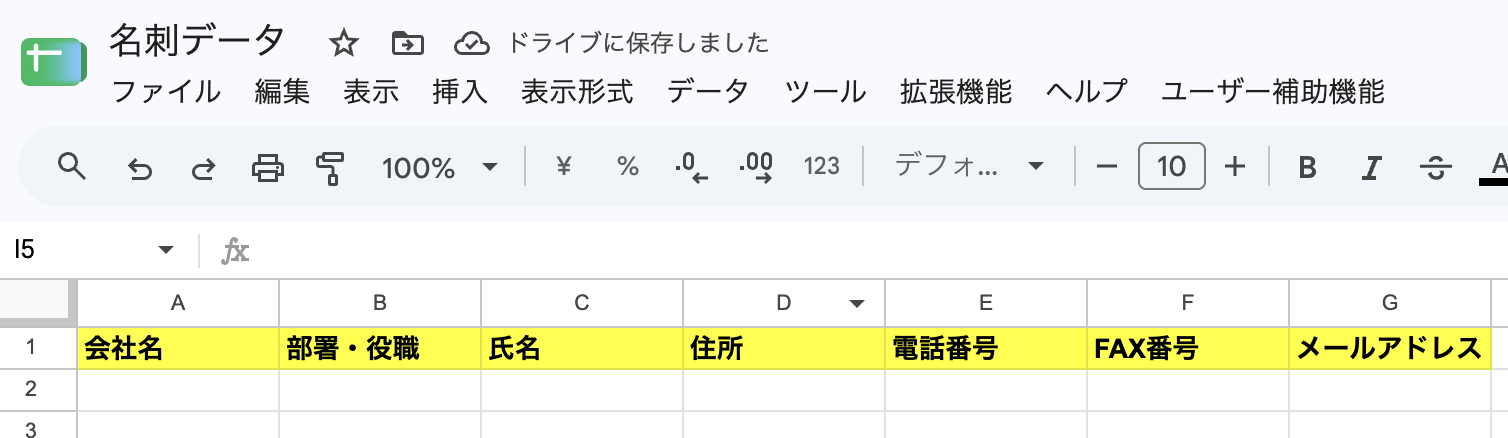
Task: Toggle bold formatting
Action: coord(1307,167)
